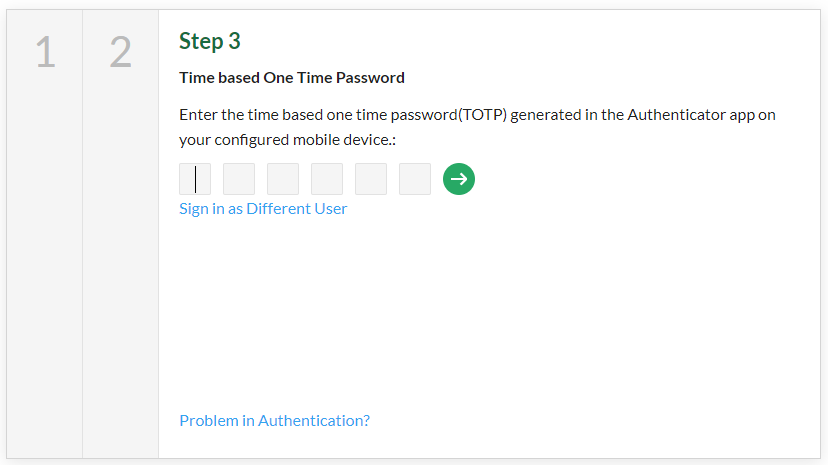
Task: Click the second TOTP digit box
Action: click(239, 179)
